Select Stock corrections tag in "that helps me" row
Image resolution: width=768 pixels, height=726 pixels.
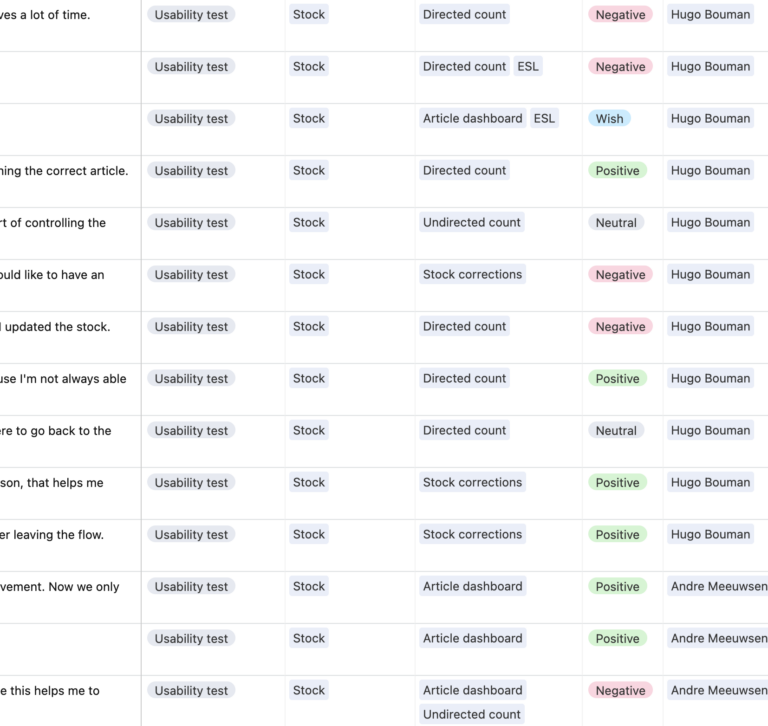point(472,483)
